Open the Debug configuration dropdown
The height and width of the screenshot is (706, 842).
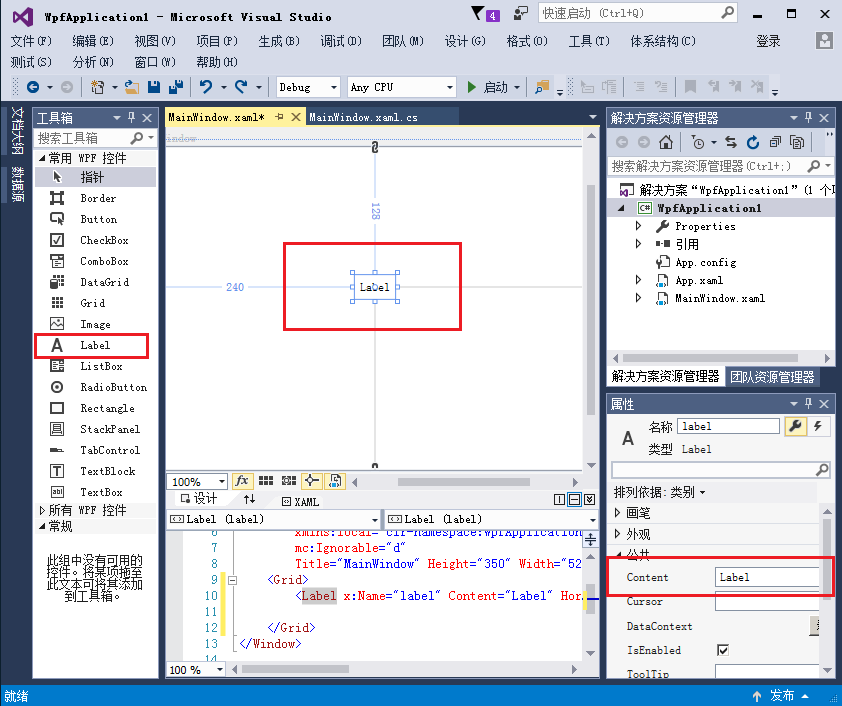308,87
